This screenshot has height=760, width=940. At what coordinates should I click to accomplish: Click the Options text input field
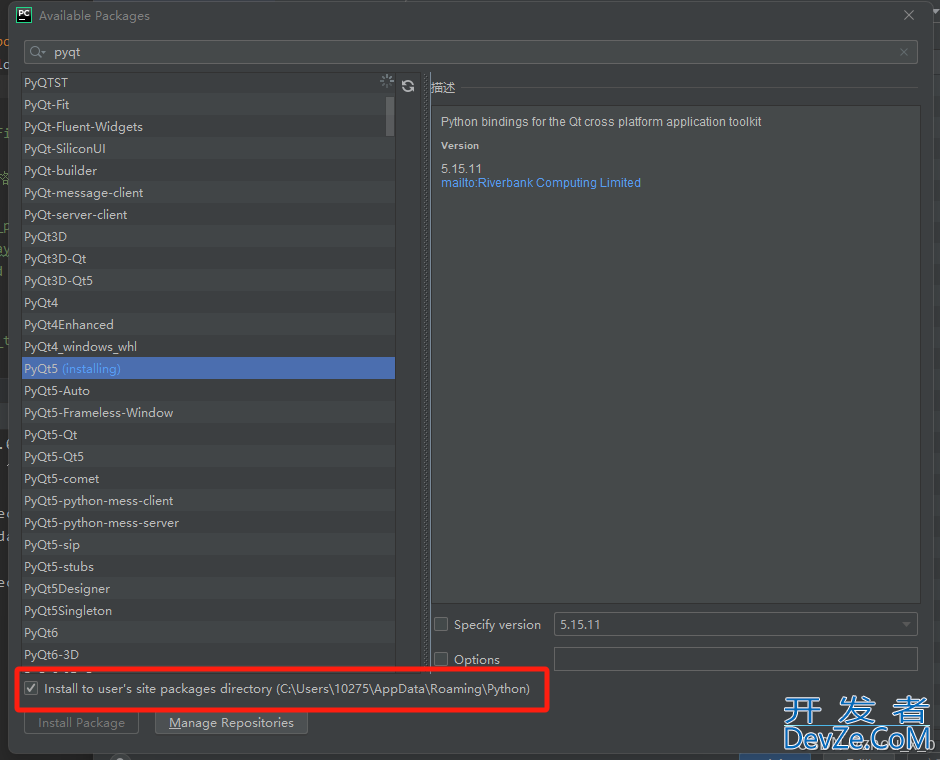736,659
